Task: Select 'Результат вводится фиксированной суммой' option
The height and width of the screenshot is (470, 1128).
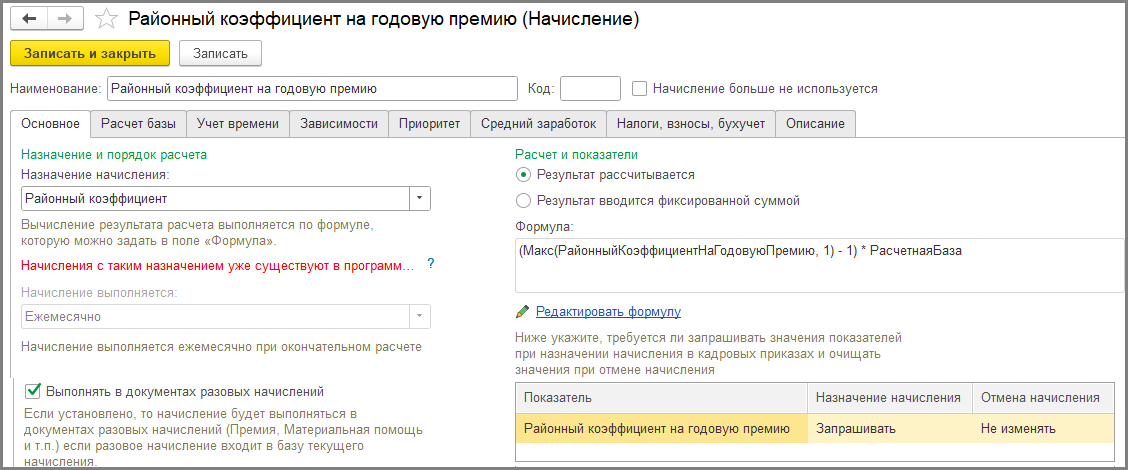Action: point(524,200)
